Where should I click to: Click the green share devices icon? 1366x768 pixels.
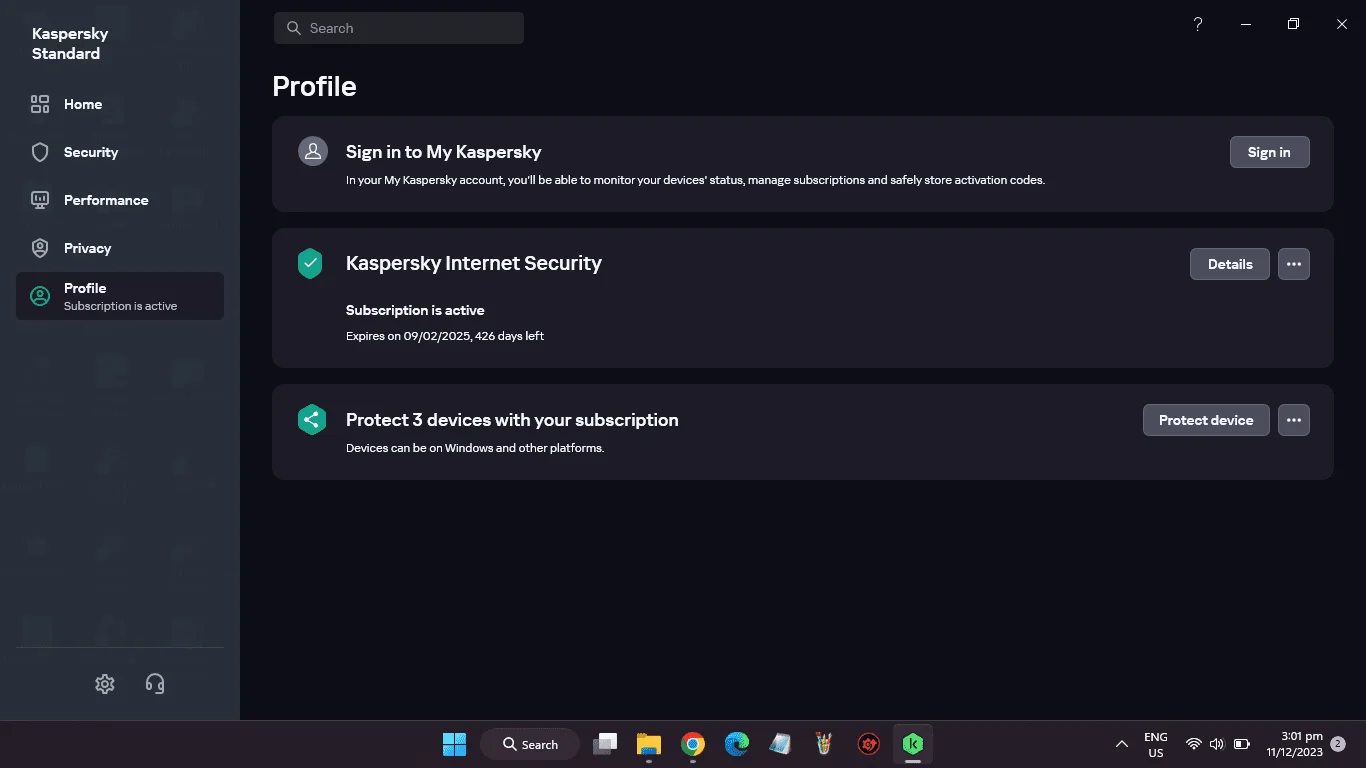click(x=311, y=420)
